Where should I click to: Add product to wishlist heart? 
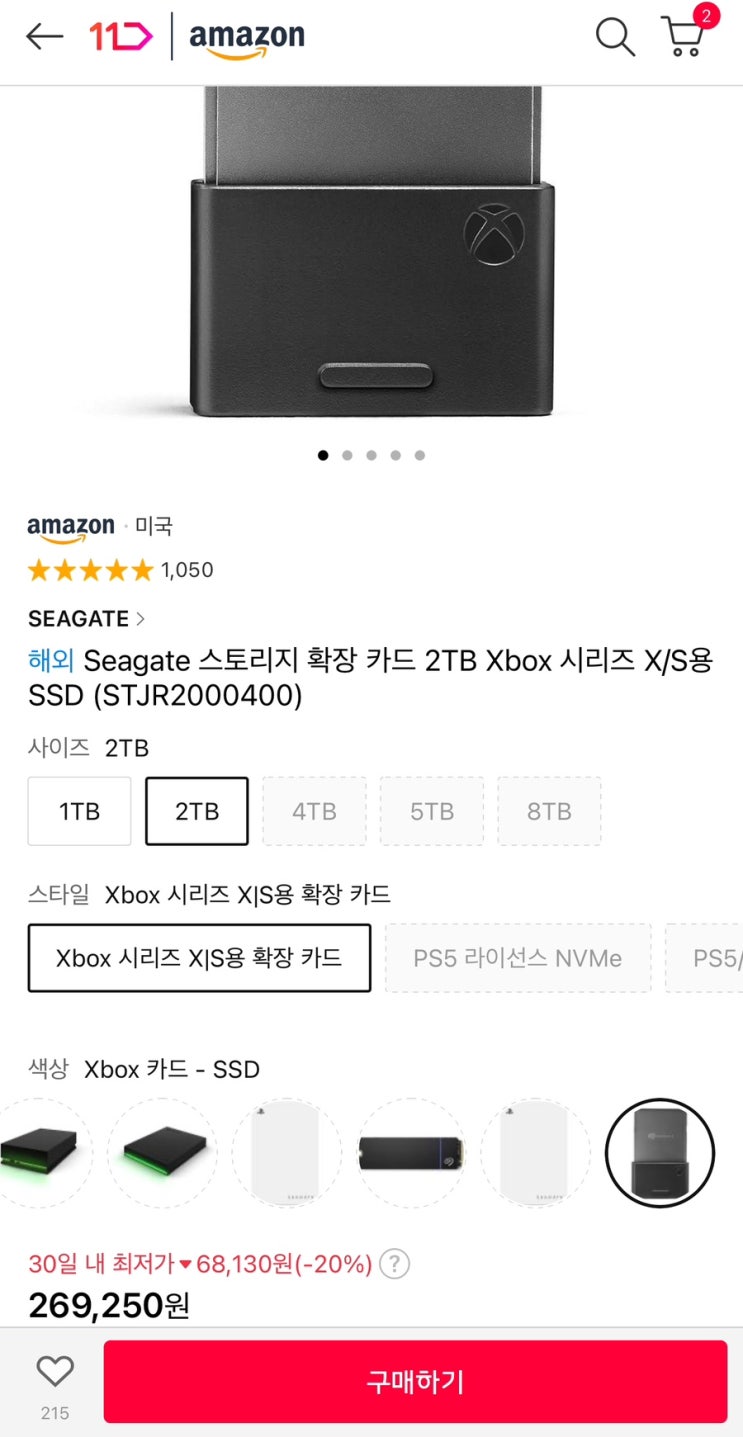pyautogui.click(x=55, y=1371)
